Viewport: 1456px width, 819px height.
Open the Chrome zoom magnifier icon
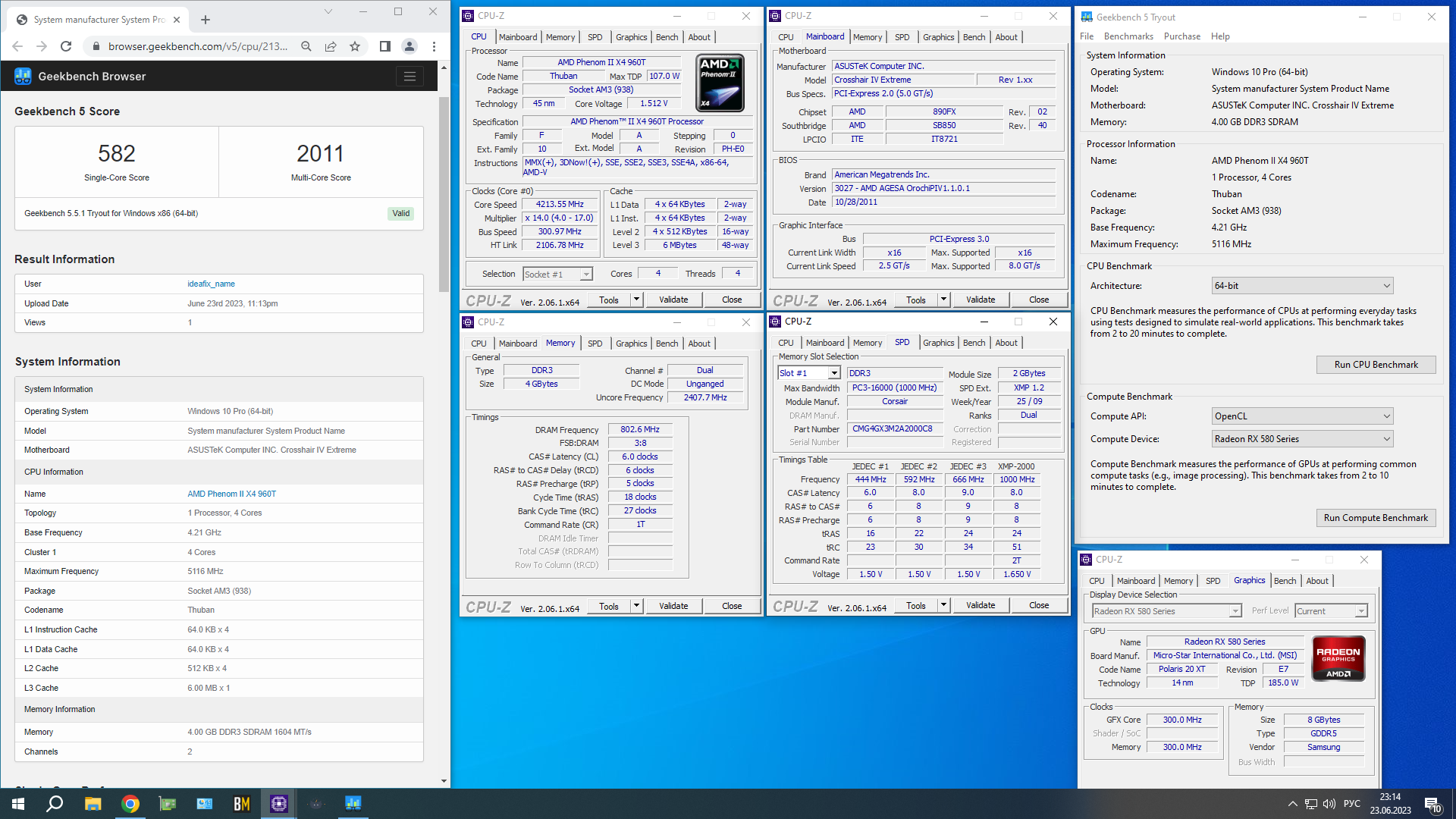(306, 46)
